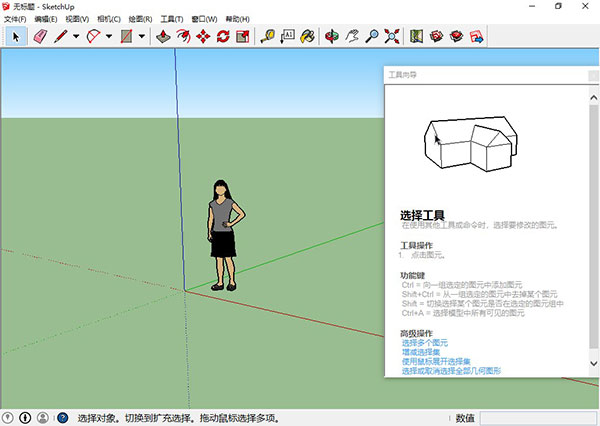Image resolution: width=600 pixels, height=426 pixels.
Task: Click the user sign-in status bar icon
Action: tap(43, 418)
